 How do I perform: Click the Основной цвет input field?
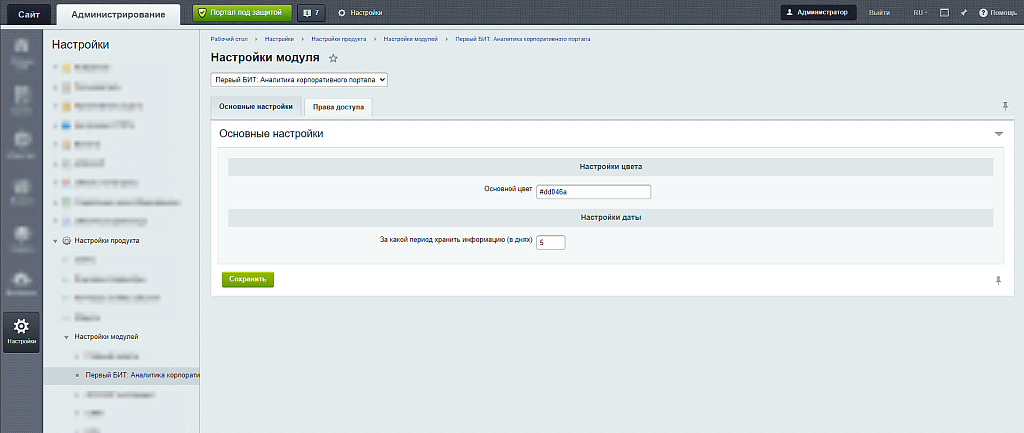pos(593,193)
